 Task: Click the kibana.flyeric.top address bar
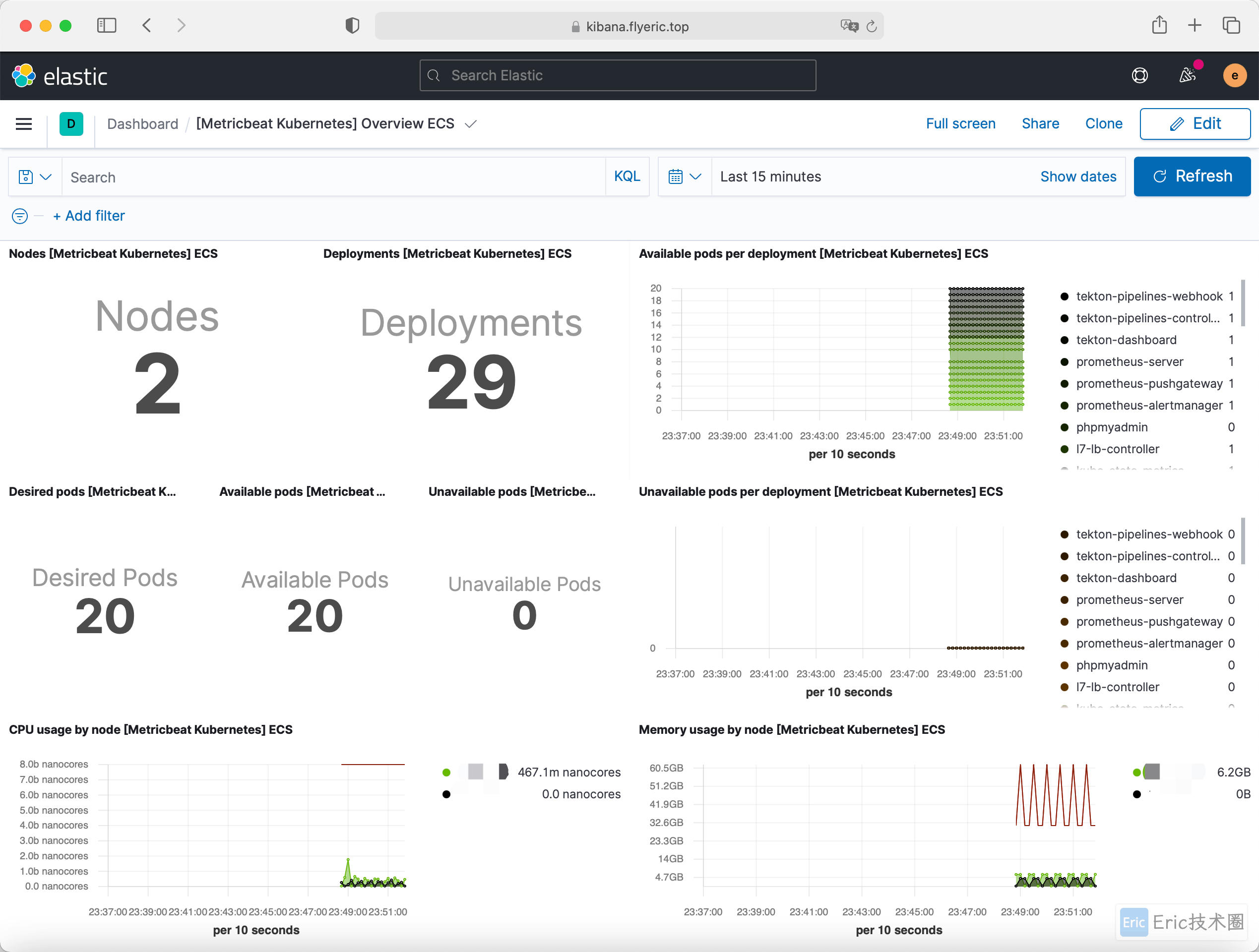629,26
